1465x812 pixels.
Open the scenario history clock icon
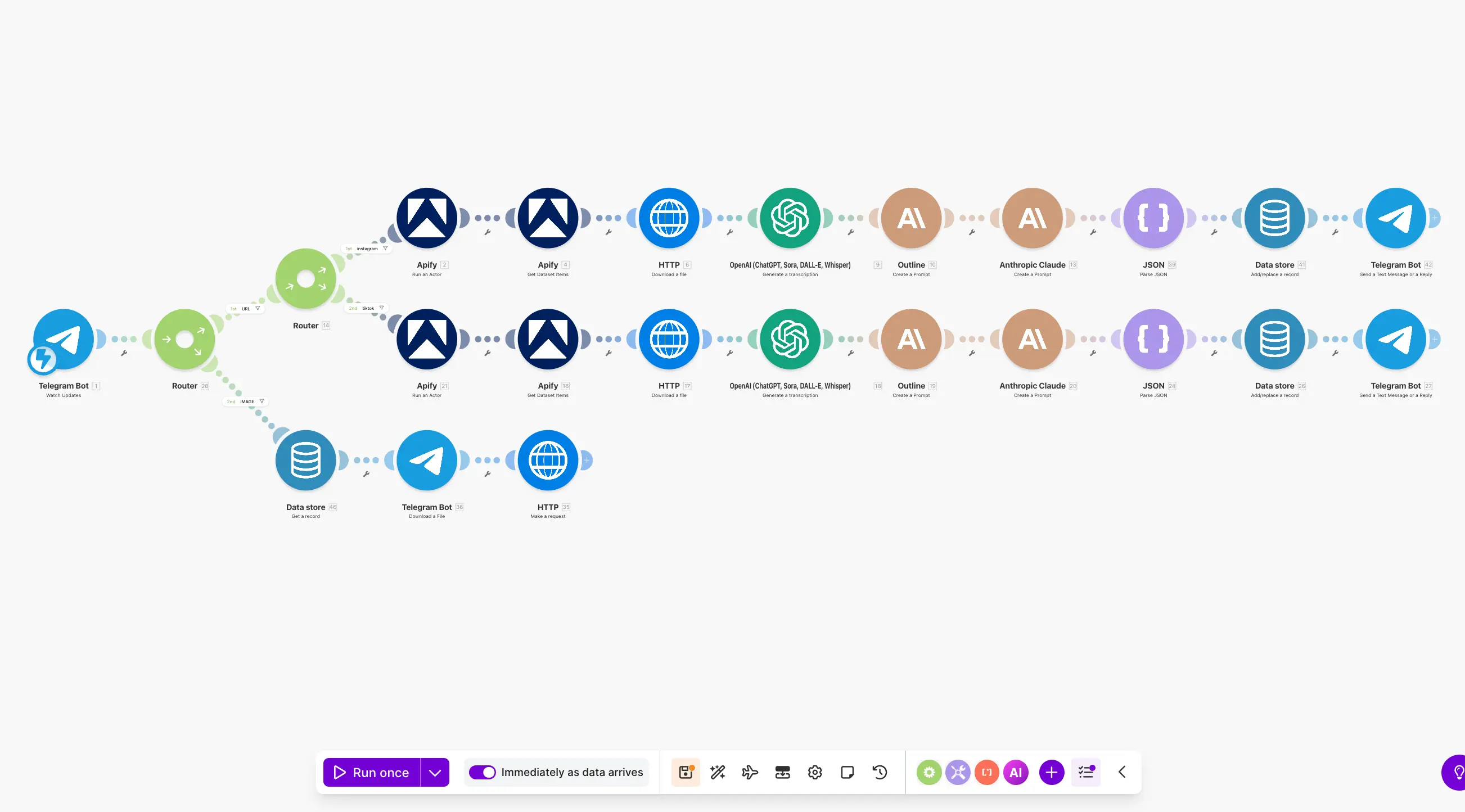coord(880,772)
